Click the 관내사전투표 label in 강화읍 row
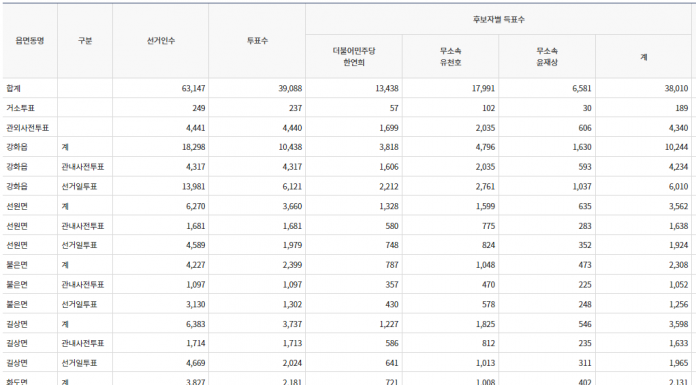Viewport: 696px width, 385px height. (83, 167)
